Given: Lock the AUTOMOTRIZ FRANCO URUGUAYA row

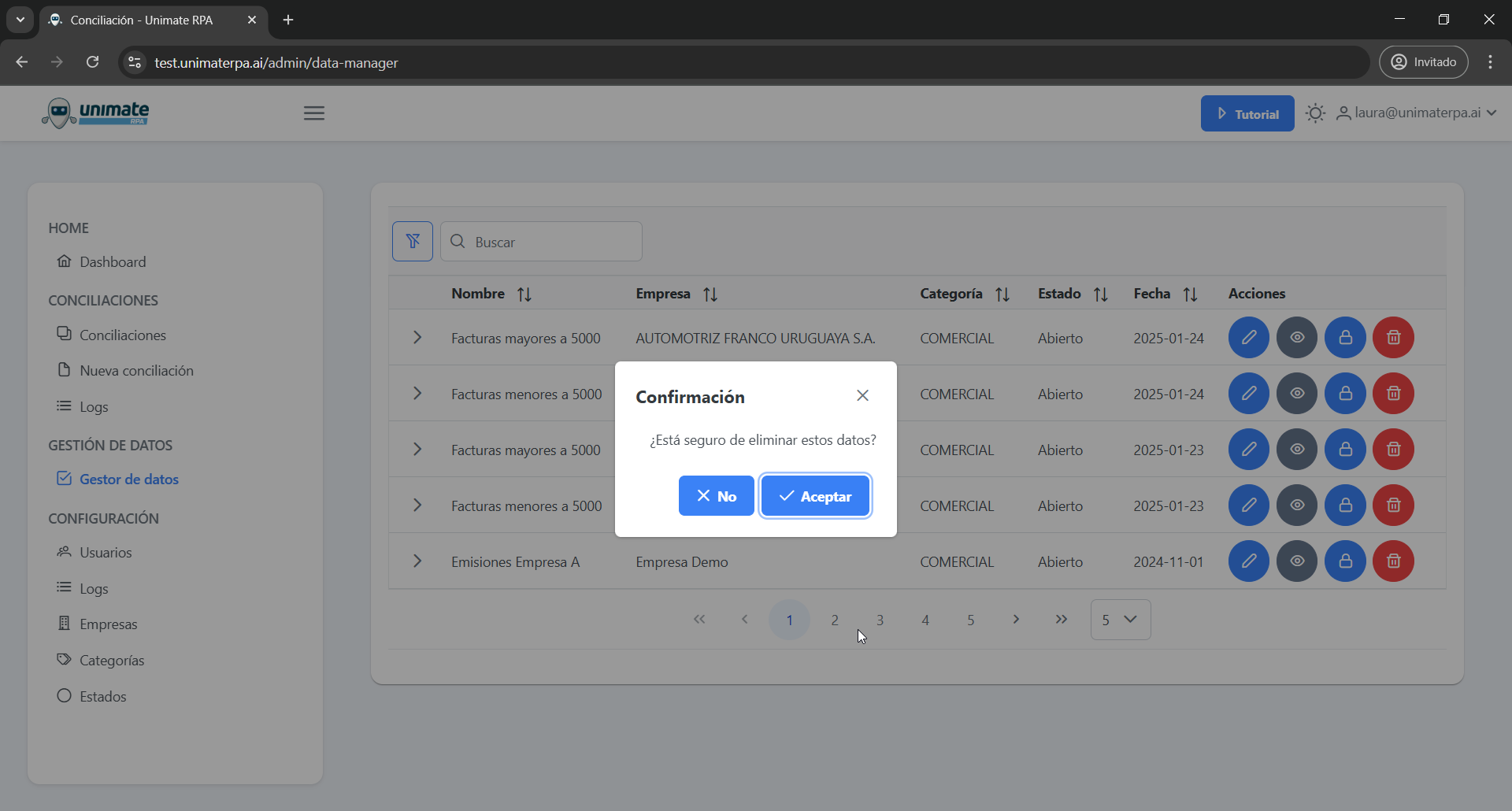Looking at the screenshot, I should pos(1346,338).
